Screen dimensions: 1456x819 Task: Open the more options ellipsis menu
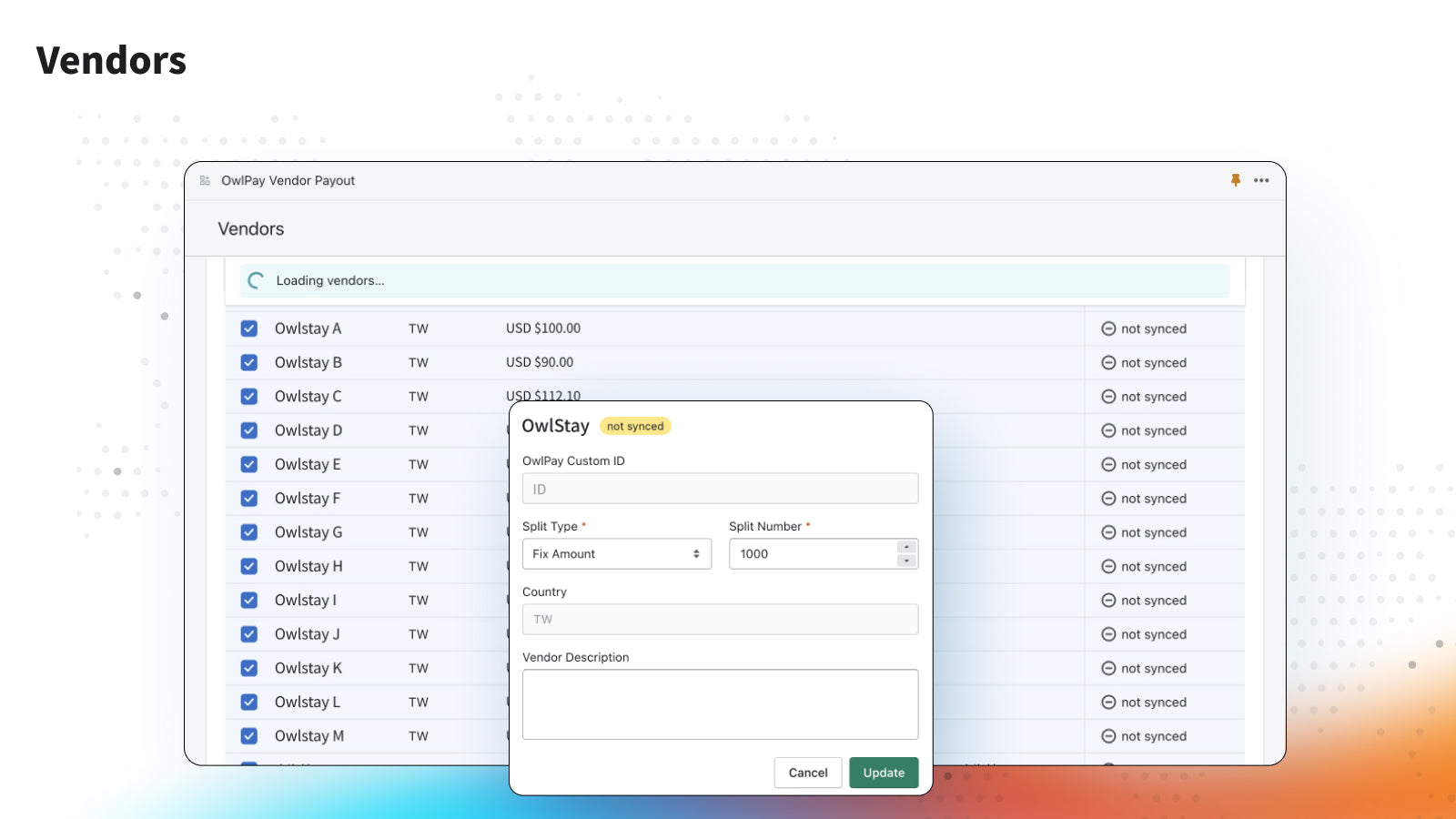[1261, 180]
